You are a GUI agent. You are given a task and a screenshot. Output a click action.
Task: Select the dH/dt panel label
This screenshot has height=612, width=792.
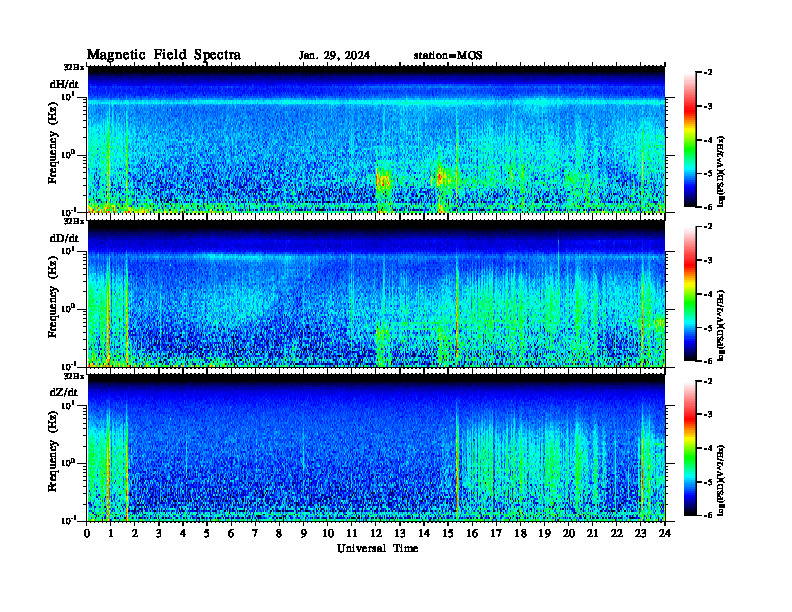coord(64,84)
